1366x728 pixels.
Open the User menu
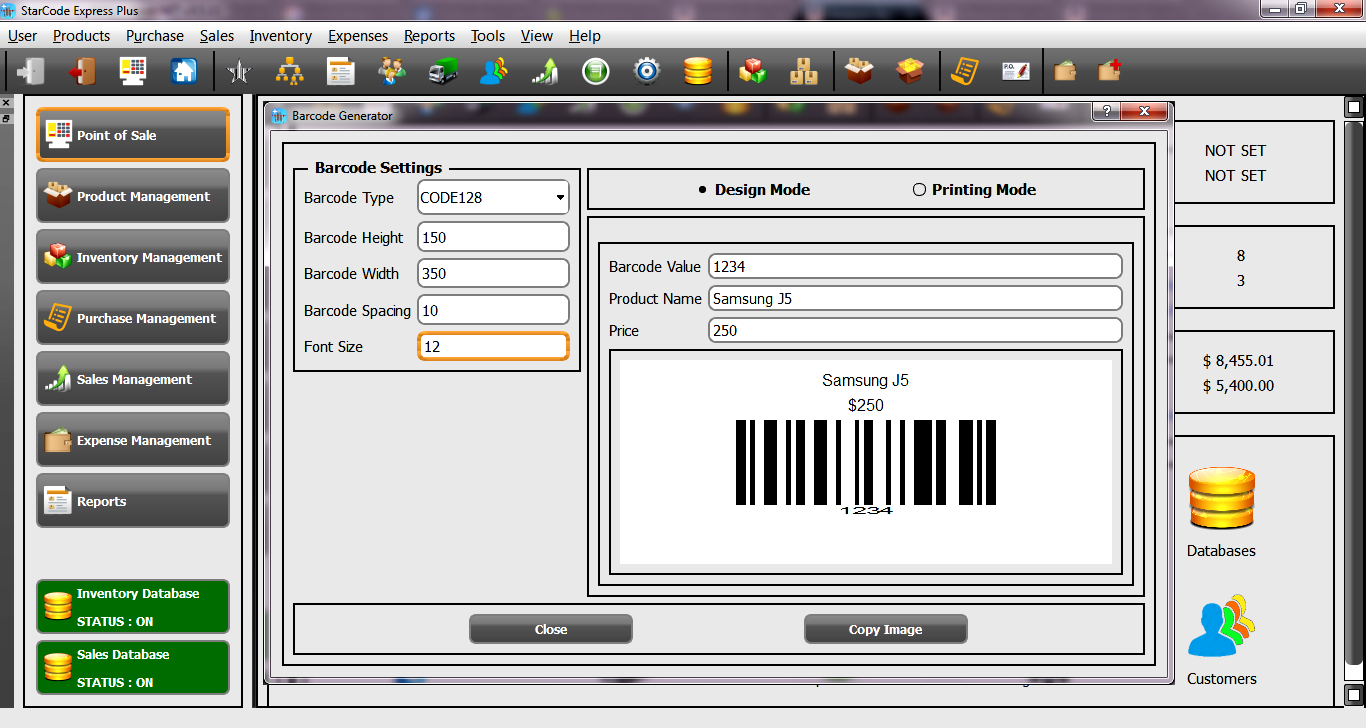pyautogui.click(x=22, y=36)
